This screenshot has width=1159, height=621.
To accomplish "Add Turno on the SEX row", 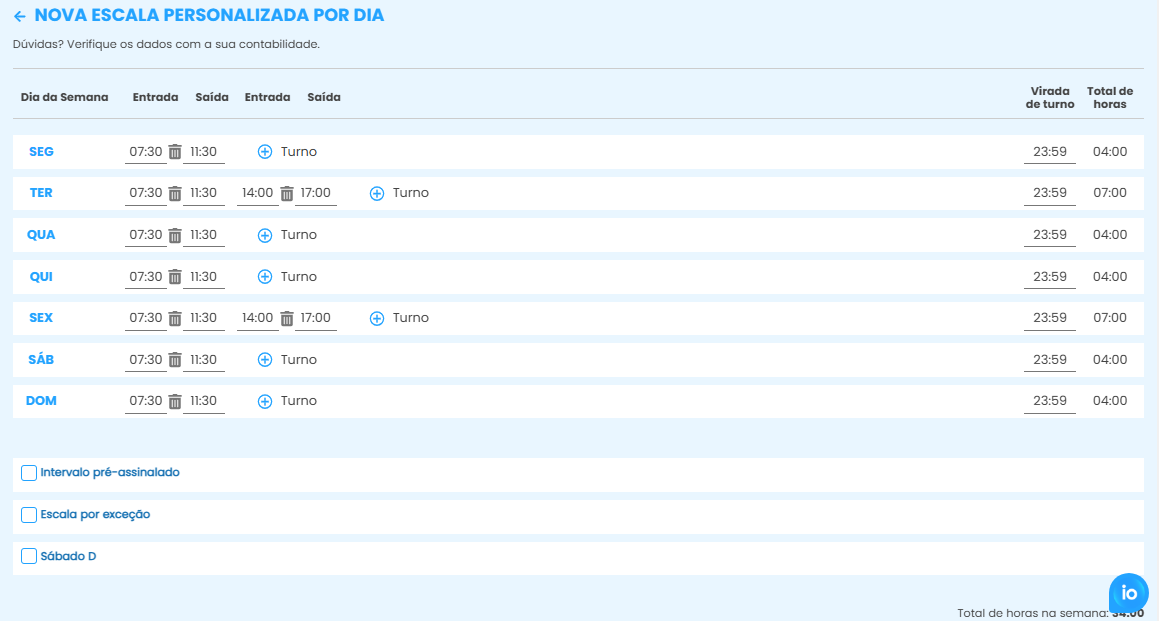I will coord(377,318).
